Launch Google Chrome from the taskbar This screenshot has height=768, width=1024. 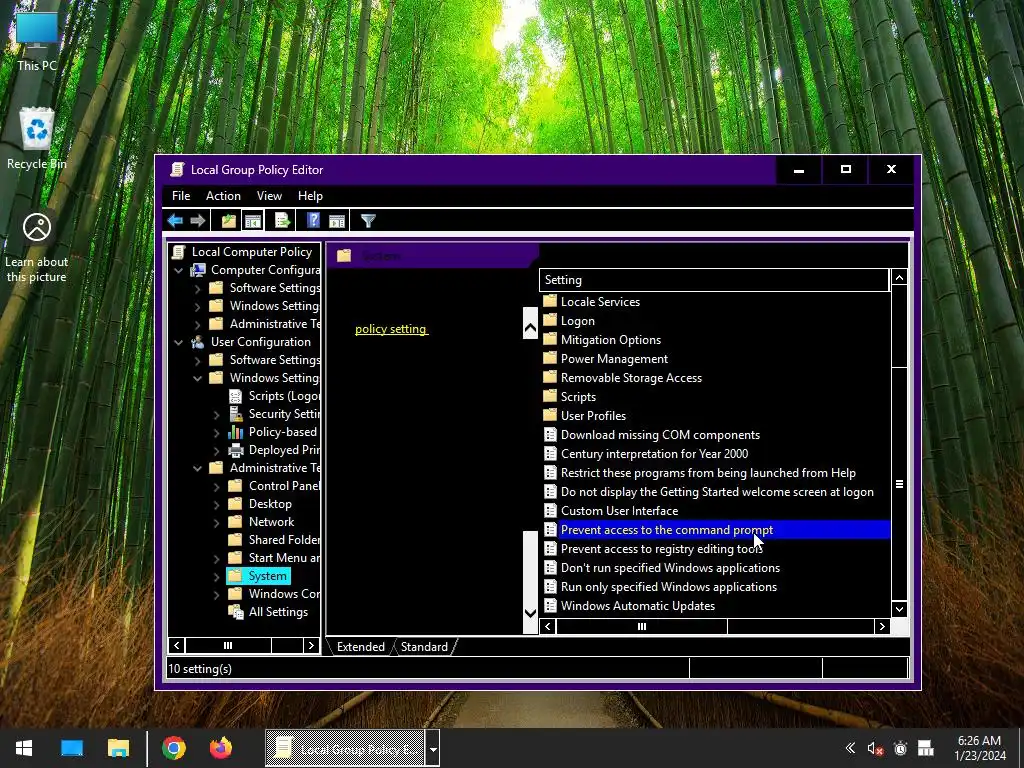[174, 748]
